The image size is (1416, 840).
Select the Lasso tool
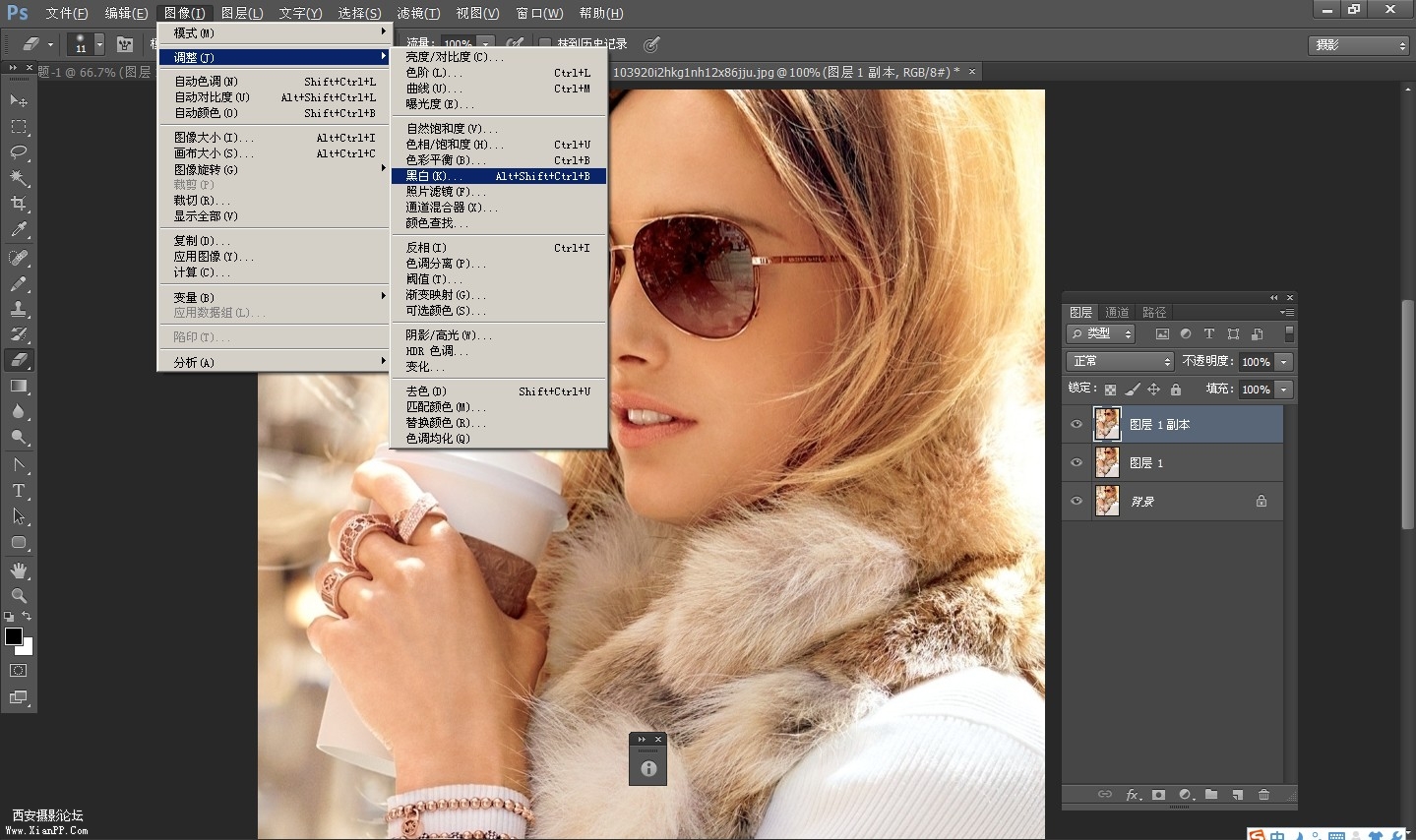coord(19,151)
